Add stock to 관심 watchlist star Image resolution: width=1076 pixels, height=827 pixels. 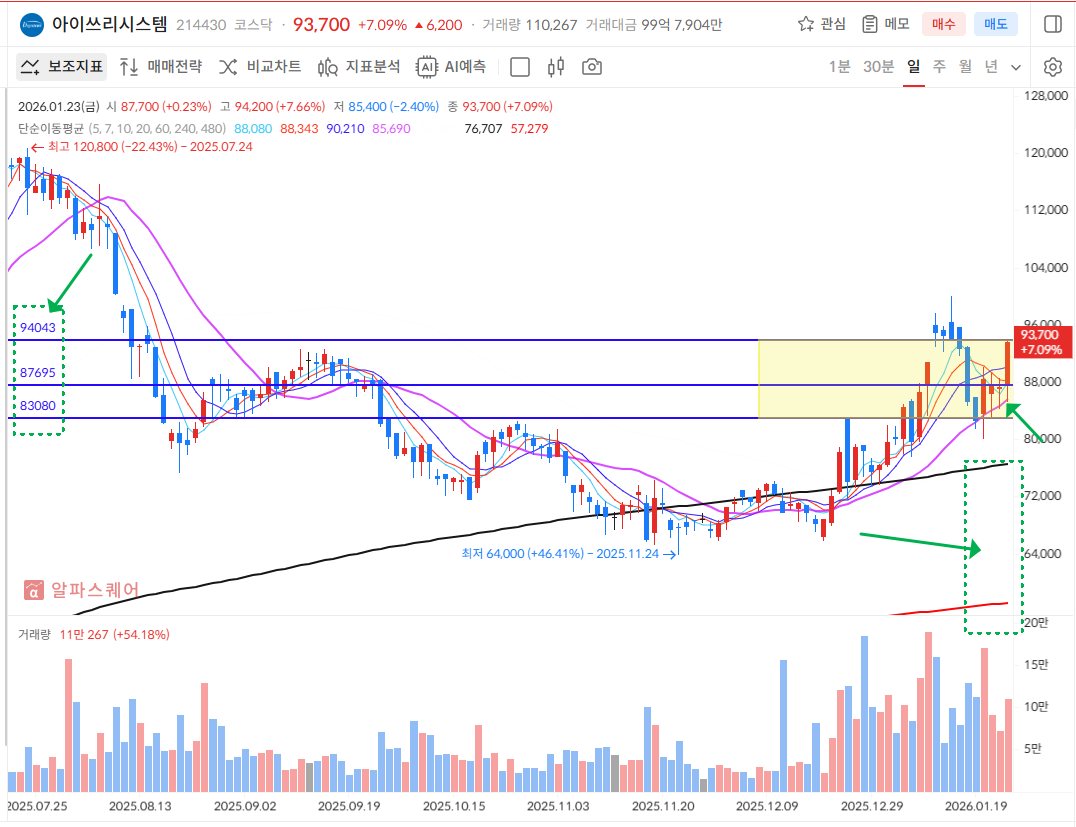(821, 24)
